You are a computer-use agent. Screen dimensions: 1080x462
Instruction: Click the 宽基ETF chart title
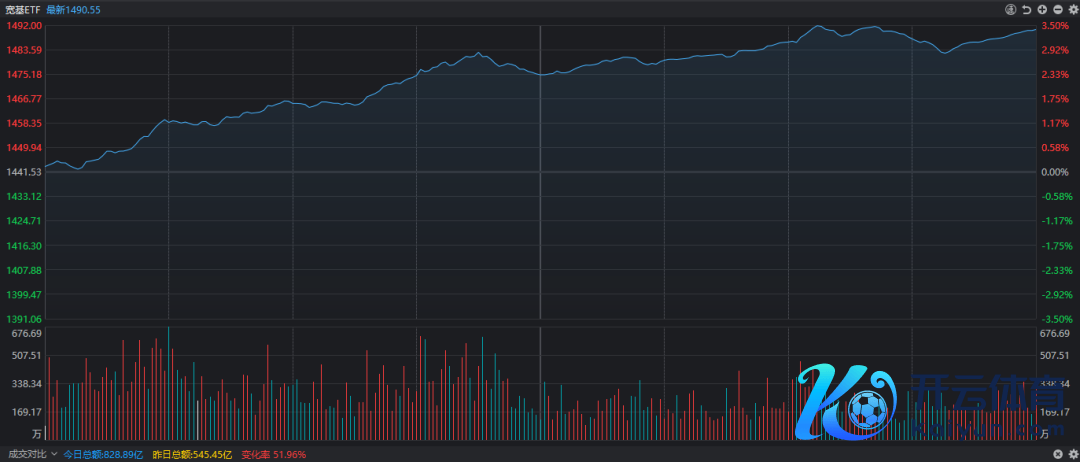pos(21,9)
